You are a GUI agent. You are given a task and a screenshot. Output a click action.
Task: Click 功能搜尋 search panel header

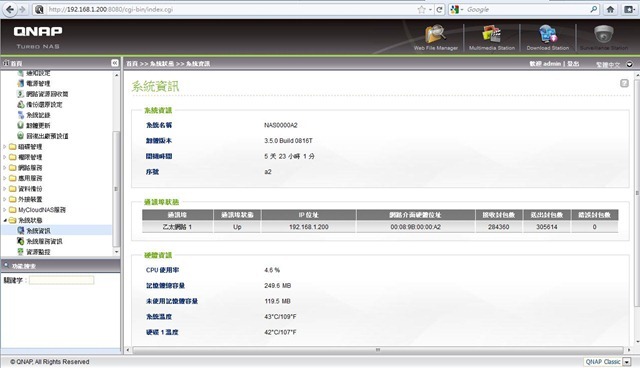(20, 266)
